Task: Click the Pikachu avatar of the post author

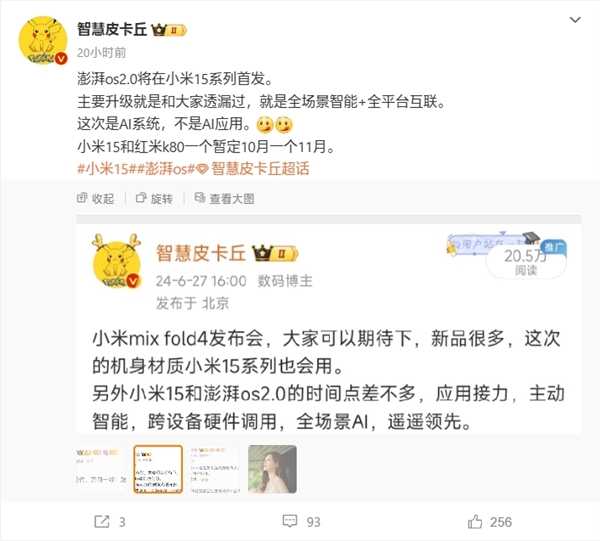Action: coord(43,40)
